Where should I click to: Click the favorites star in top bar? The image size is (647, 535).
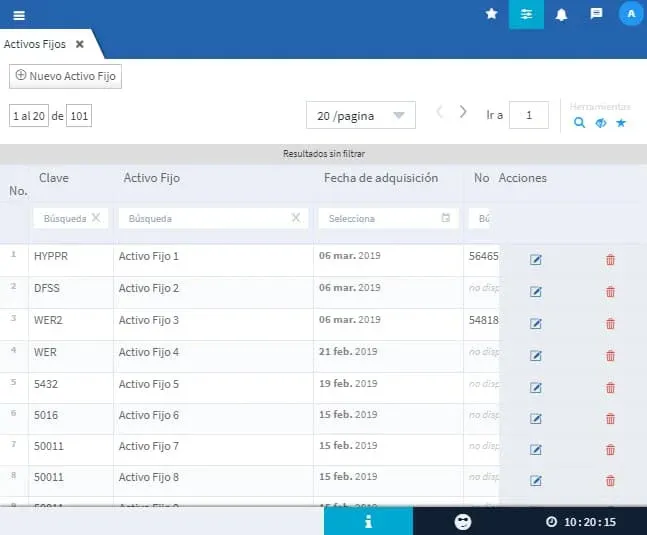click(491, 14)
